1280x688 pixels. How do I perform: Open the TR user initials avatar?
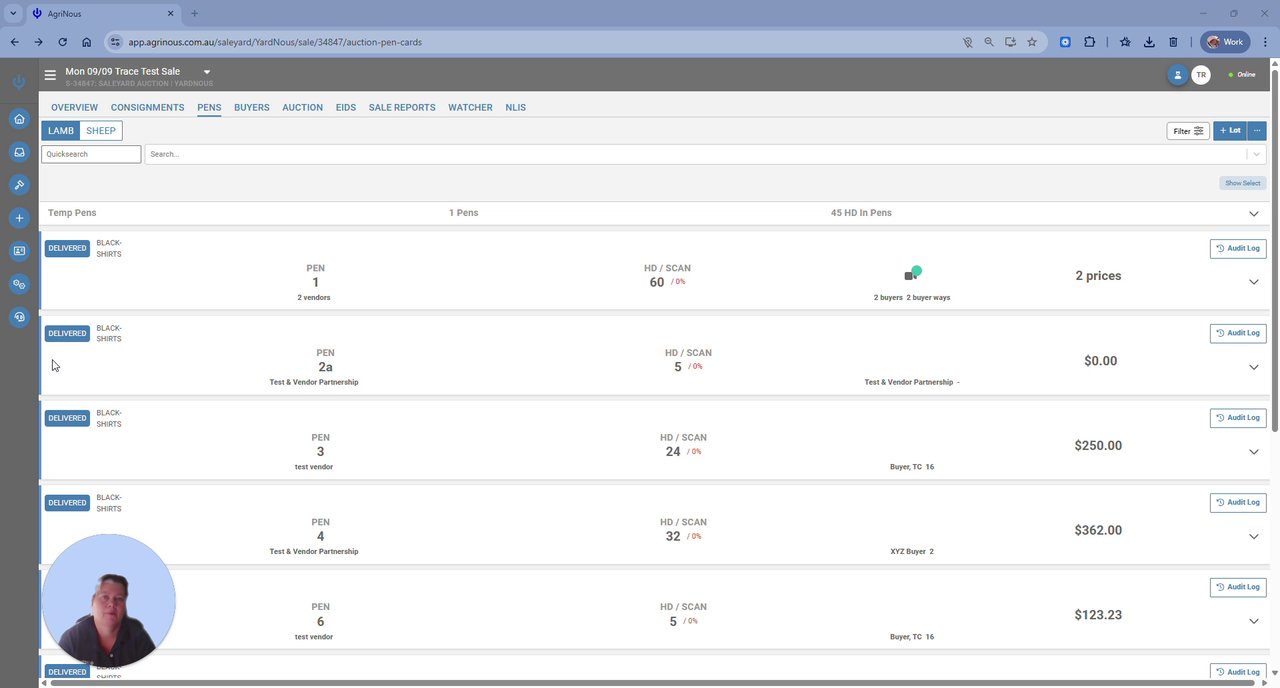tap(1201, 75)
